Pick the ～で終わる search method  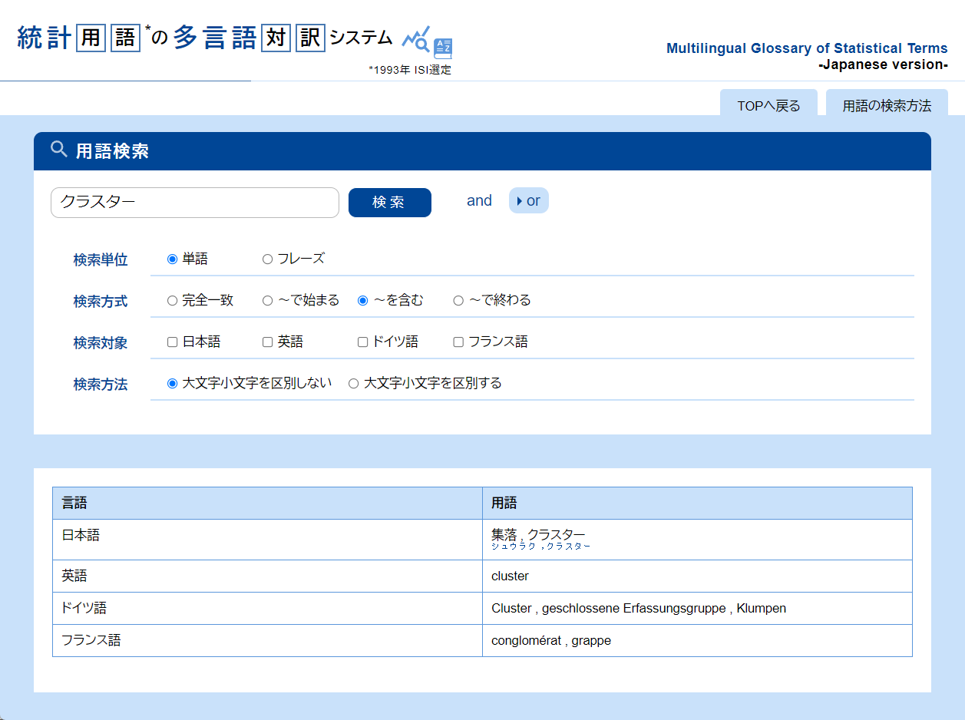tap(458, 300)
